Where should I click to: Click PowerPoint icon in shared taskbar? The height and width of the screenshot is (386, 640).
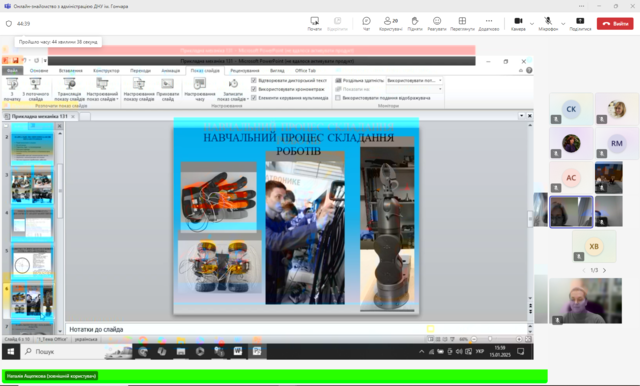257,351
